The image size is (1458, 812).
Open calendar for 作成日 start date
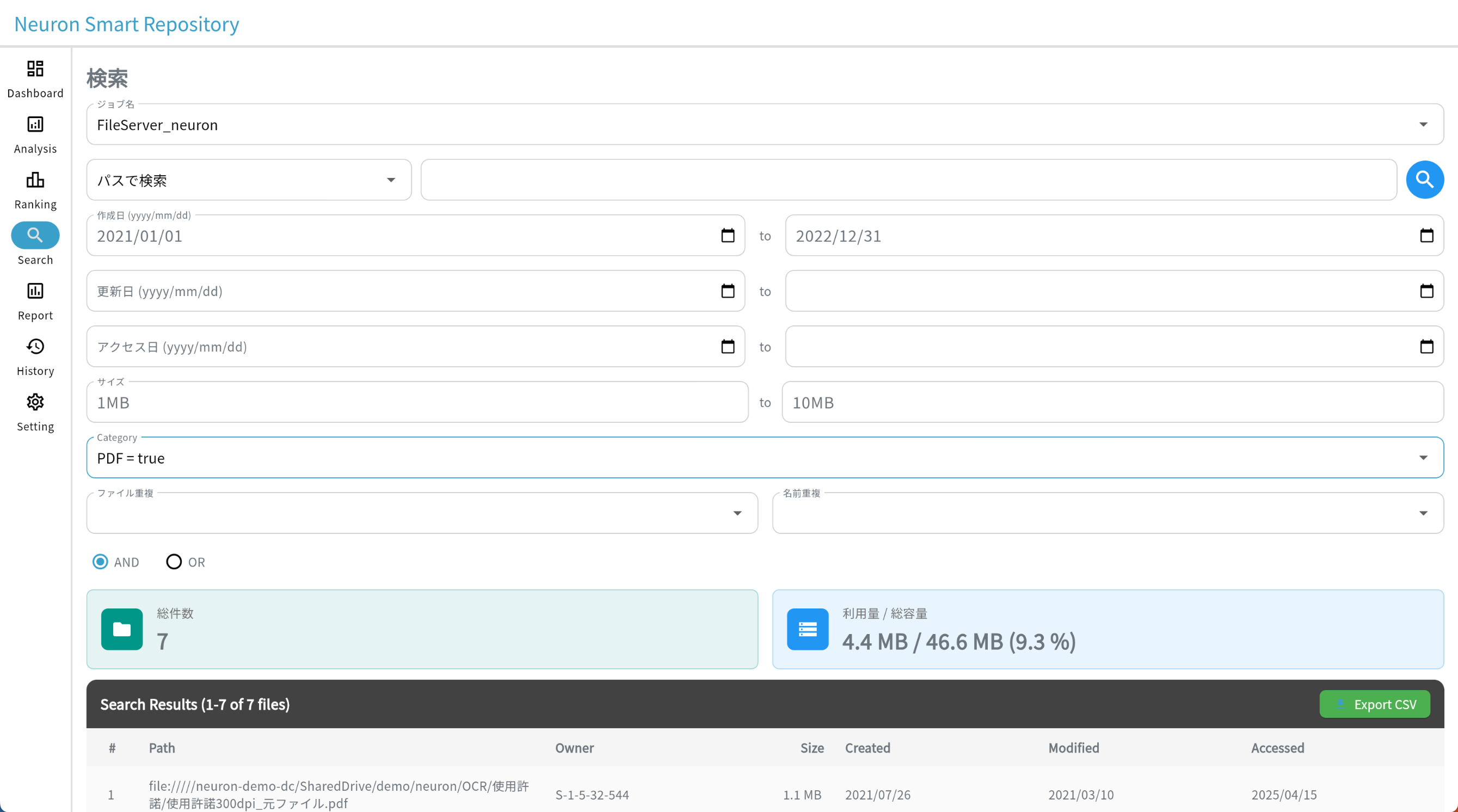coord(728,236)
